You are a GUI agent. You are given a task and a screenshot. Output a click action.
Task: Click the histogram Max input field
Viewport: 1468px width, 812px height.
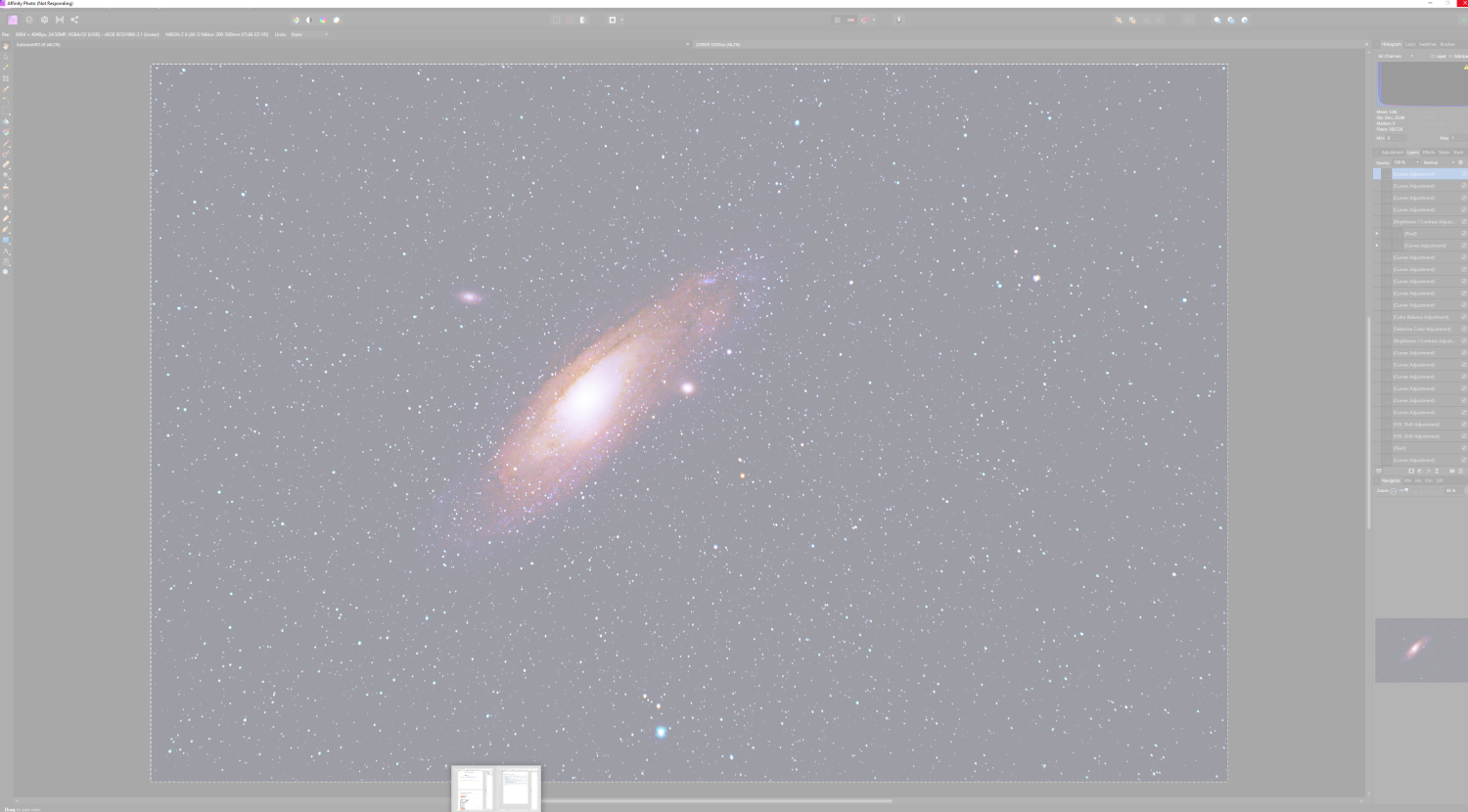(1457, 138)
